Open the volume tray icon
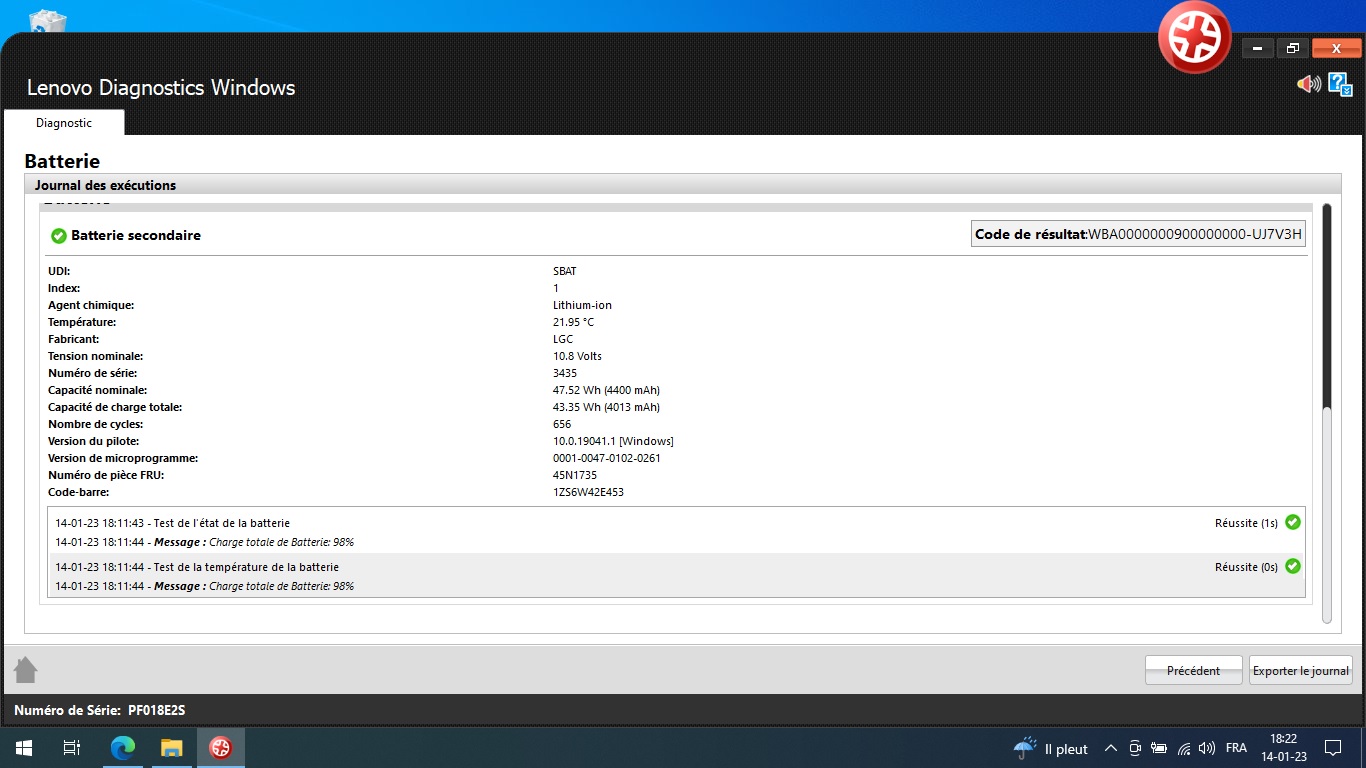The image size is (1366, 768). [x=1207, y=748]
